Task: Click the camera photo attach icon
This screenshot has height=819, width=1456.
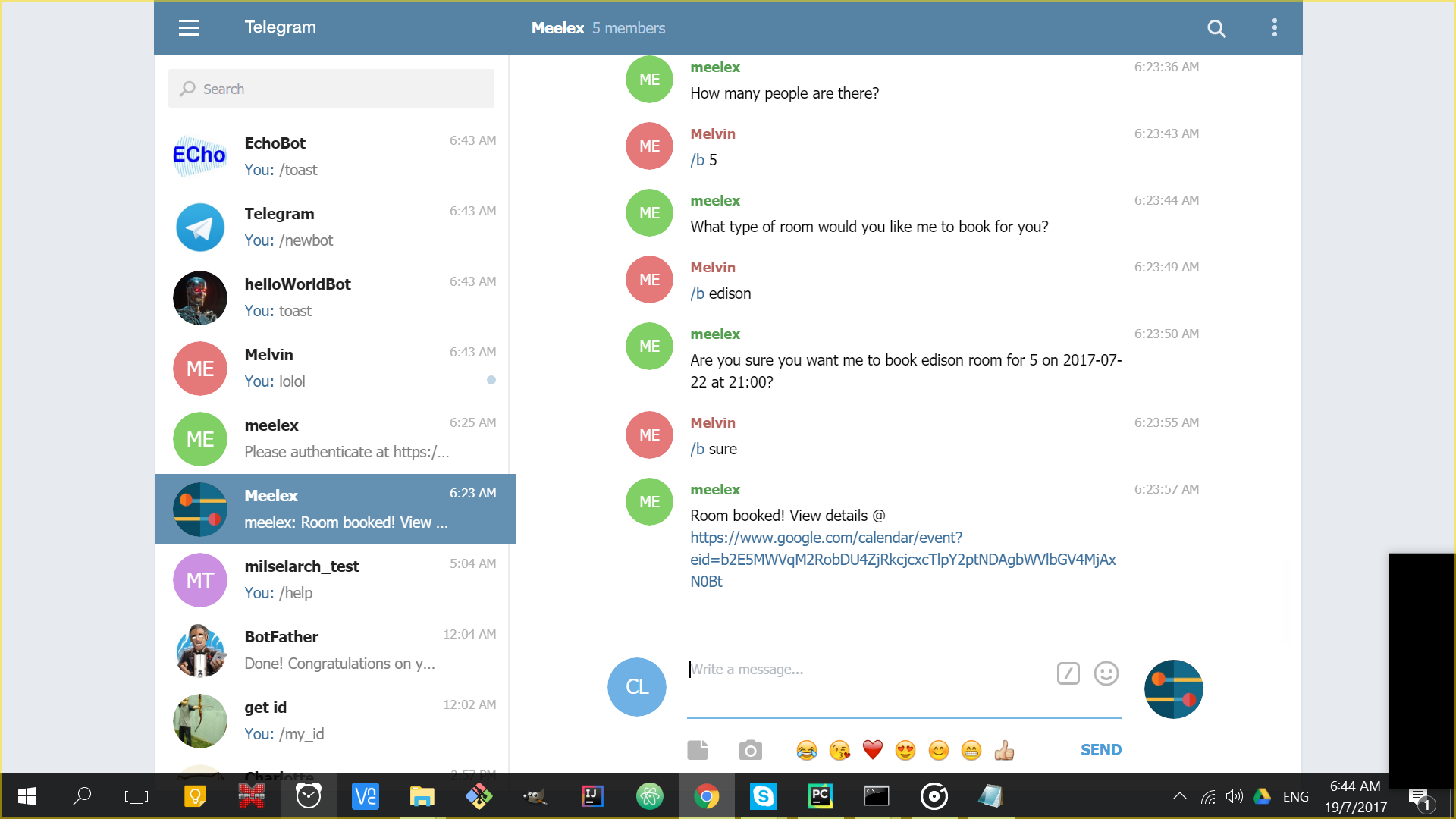Action: coord(750,750)
